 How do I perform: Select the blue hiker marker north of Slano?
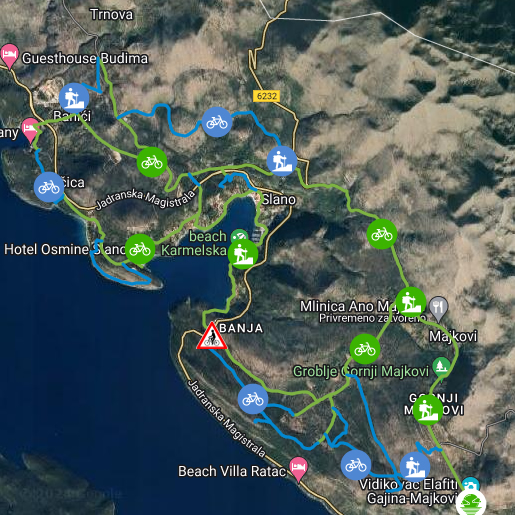(282, 161)
